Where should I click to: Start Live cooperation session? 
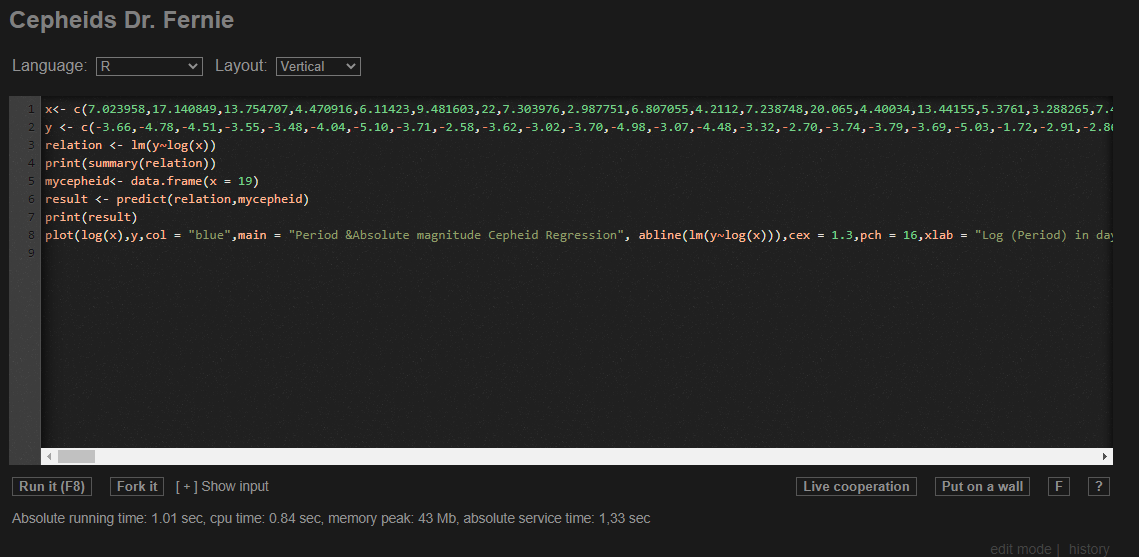[x=856, y=487]
